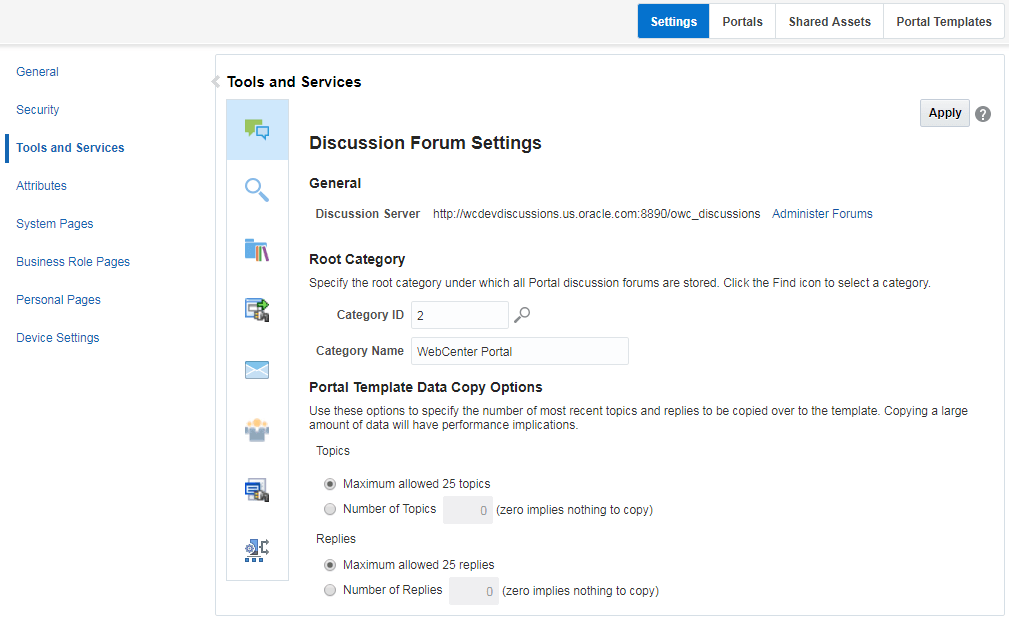Open the Discussions settings icon
Viewport: 1009px width, 619px height.
click(257, 130)
